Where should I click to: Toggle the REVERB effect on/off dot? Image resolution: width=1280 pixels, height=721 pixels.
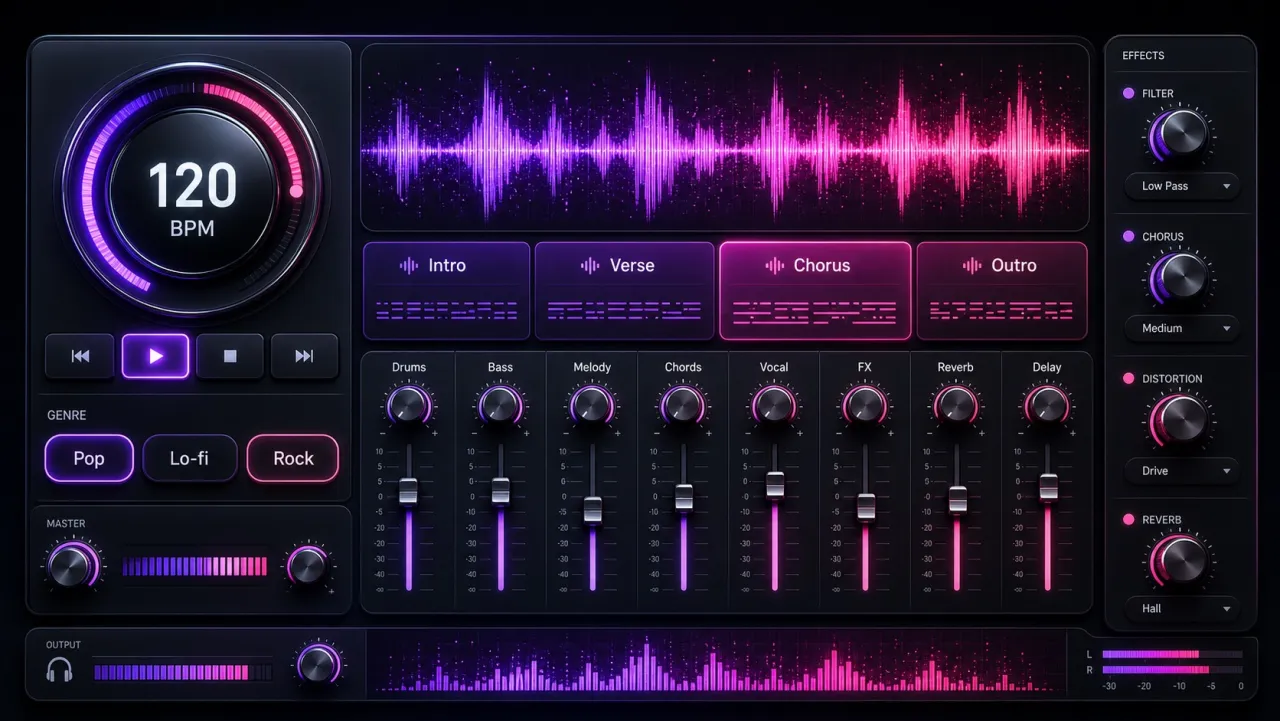point(1129,520)
